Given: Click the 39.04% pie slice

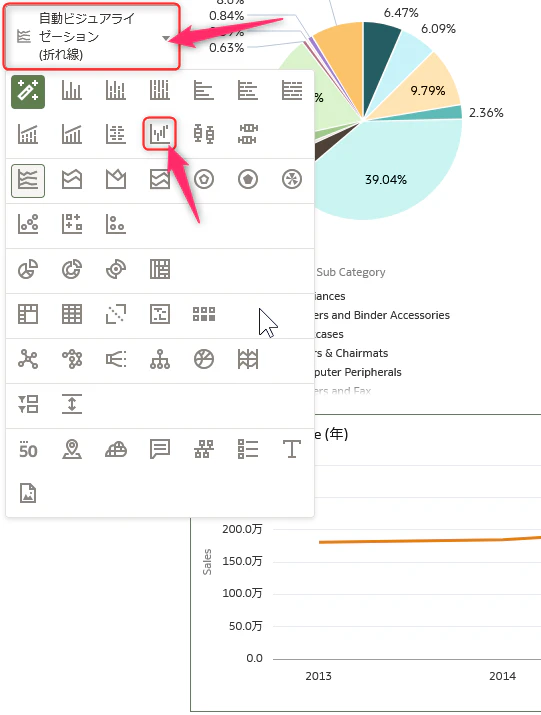Looking at the screenshot, I should 385,180.
